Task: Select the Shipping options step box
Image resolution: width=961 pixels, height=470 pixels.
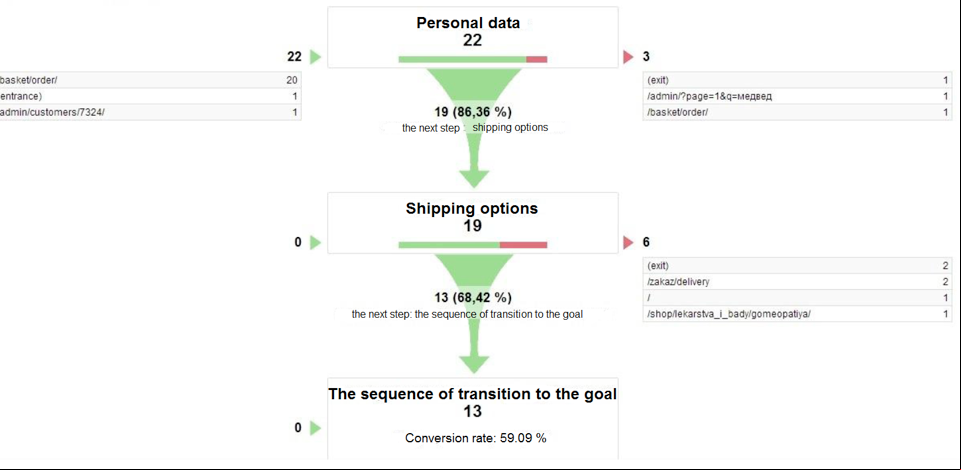Action: coord(473,222)
